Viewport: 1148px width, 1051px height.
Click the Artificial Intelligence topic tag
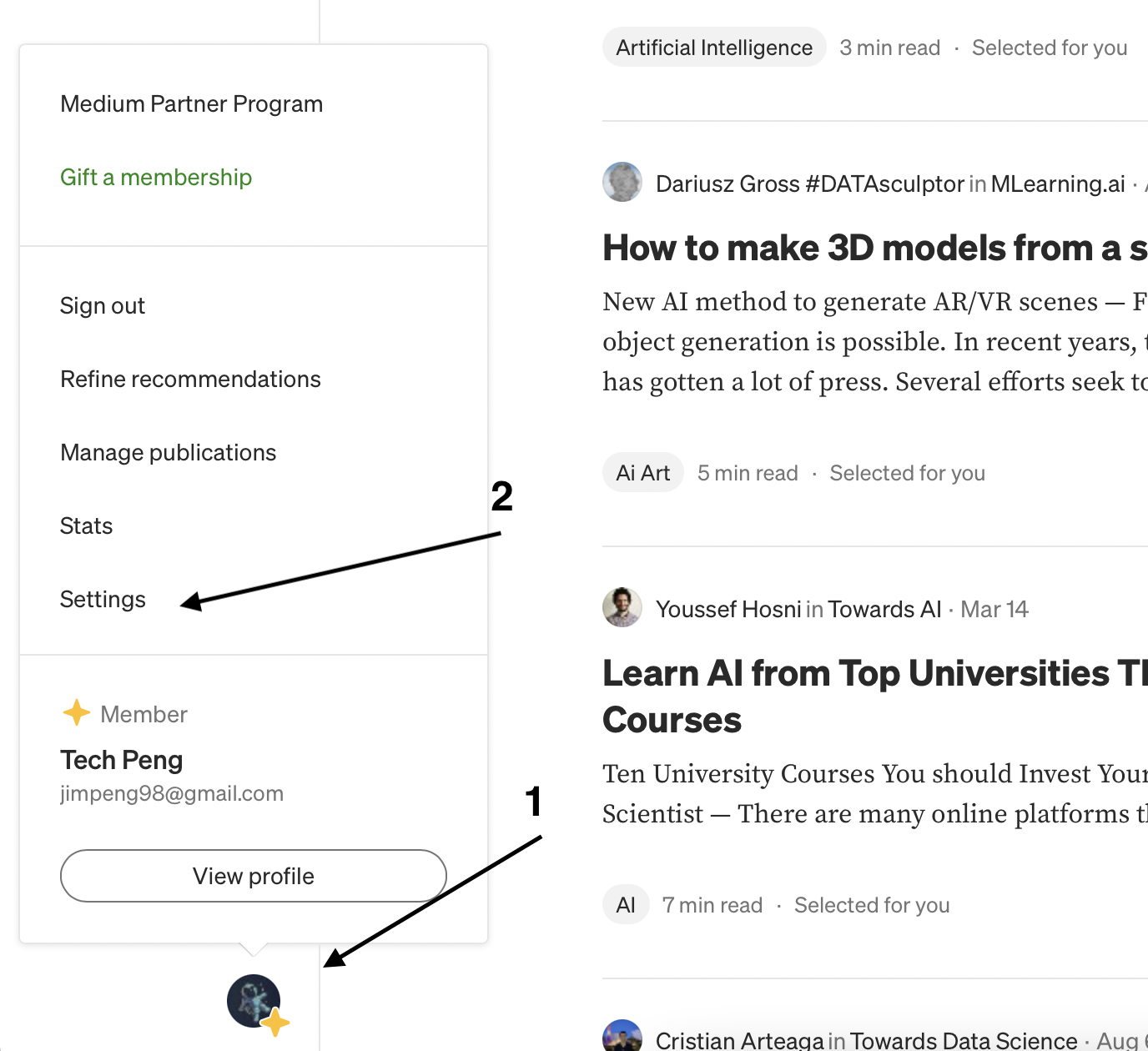click(714, 48)
